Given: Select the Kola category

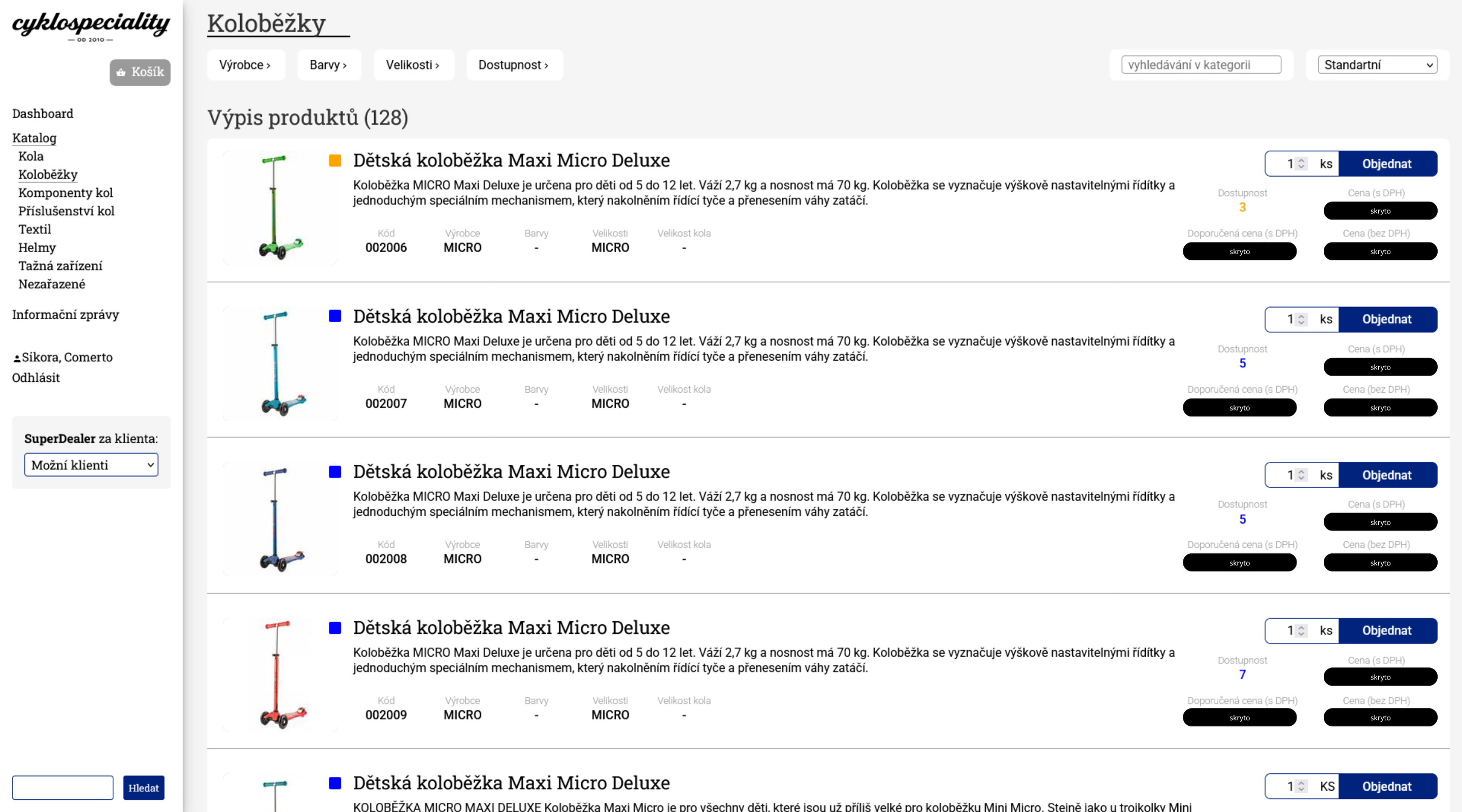Looking at the screenshot, I should click(30, 156).
